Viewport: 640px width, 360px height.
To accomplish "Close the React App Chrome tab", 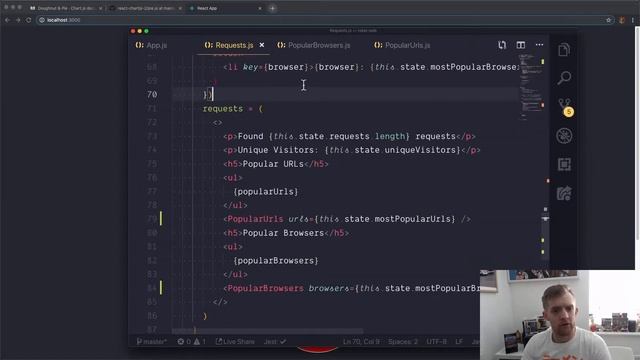I will [260, 8].
